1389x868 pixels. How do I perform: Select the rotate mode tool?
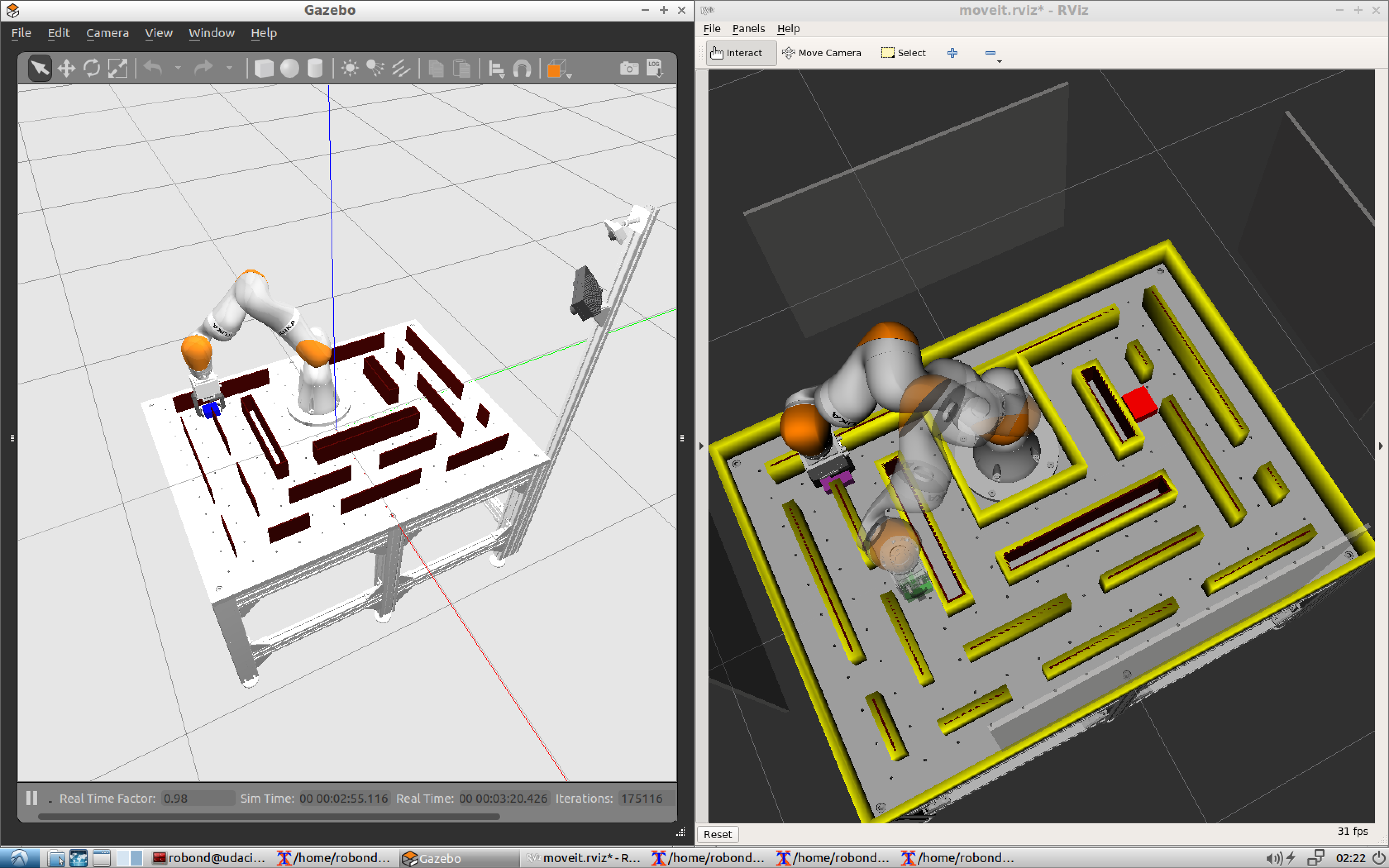(92, 69)
